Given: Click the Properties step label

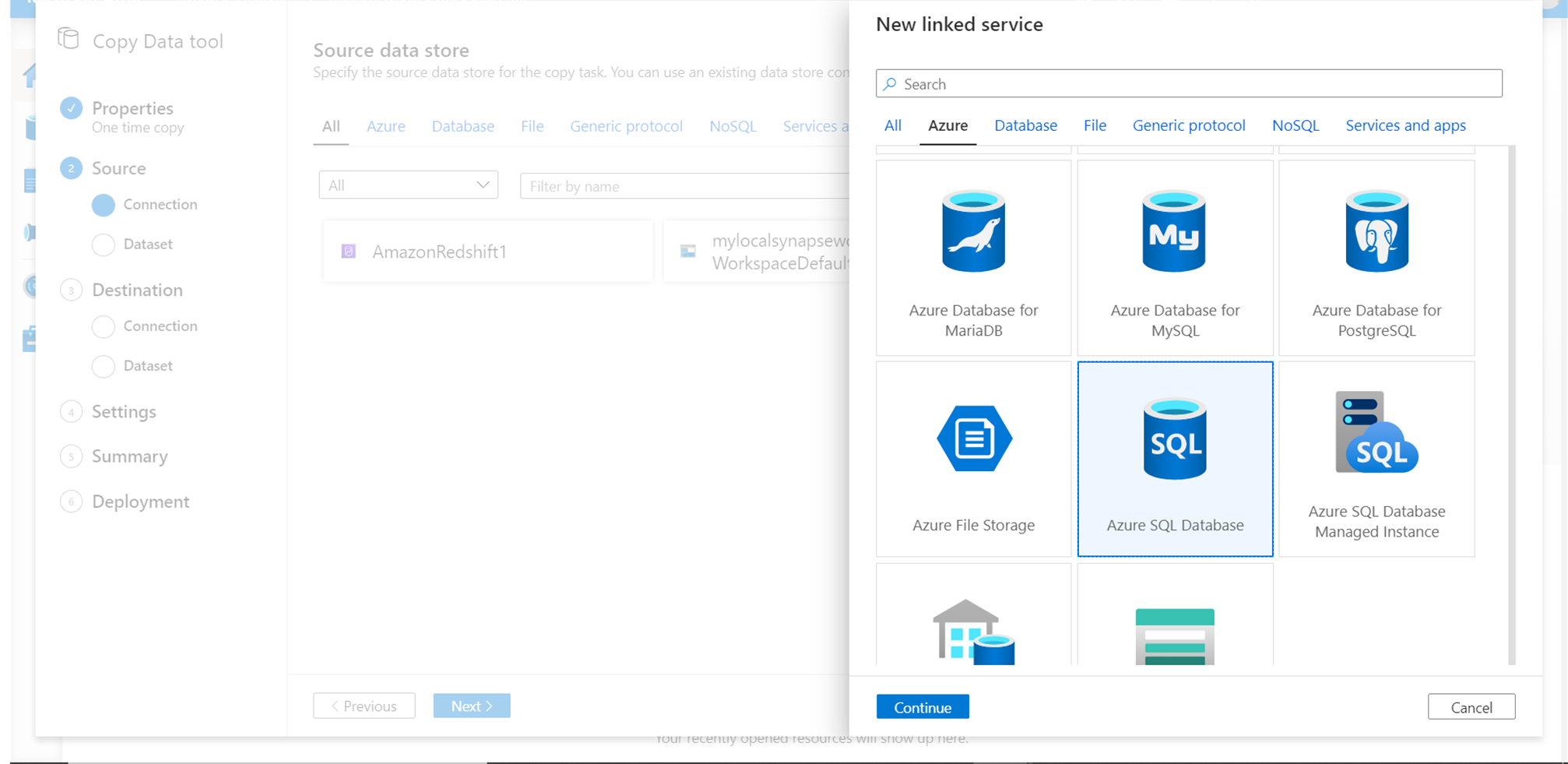Looking at the screenshot, I should [132, 108].
